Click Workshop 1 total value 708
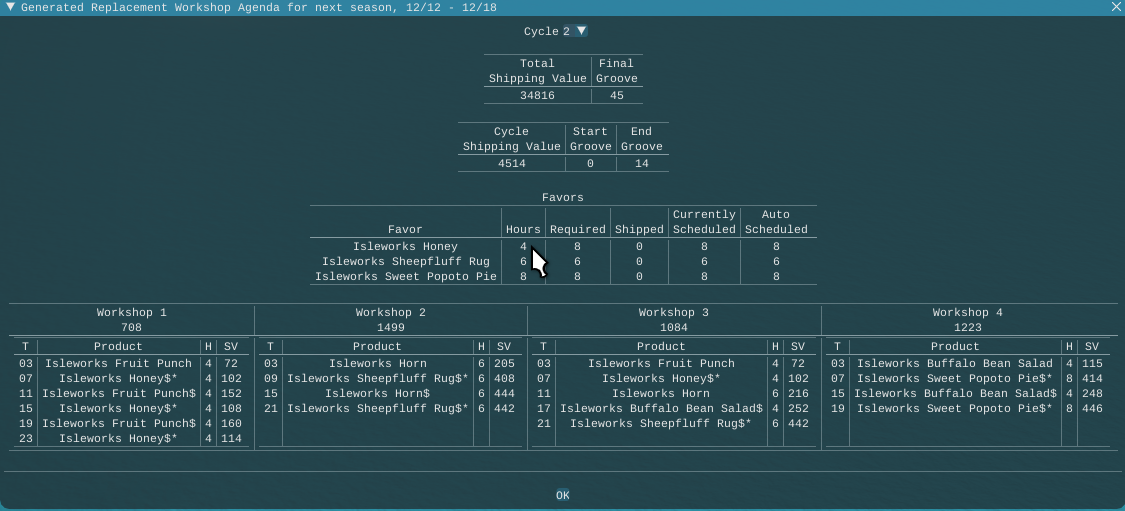The height and width of the screenshot is (511, 1125). point(131,328)
